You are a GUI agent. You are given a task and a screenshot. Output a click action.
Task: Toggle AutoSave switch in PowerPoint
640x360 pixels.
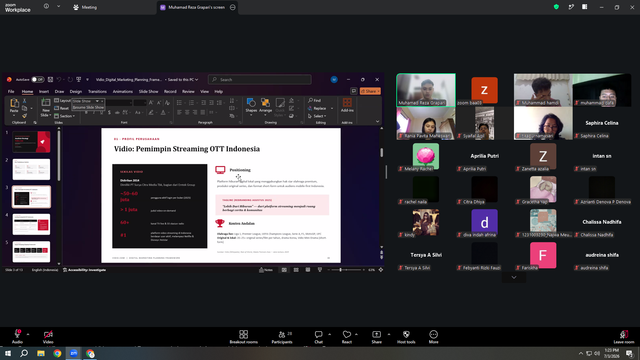coord(37,80)
